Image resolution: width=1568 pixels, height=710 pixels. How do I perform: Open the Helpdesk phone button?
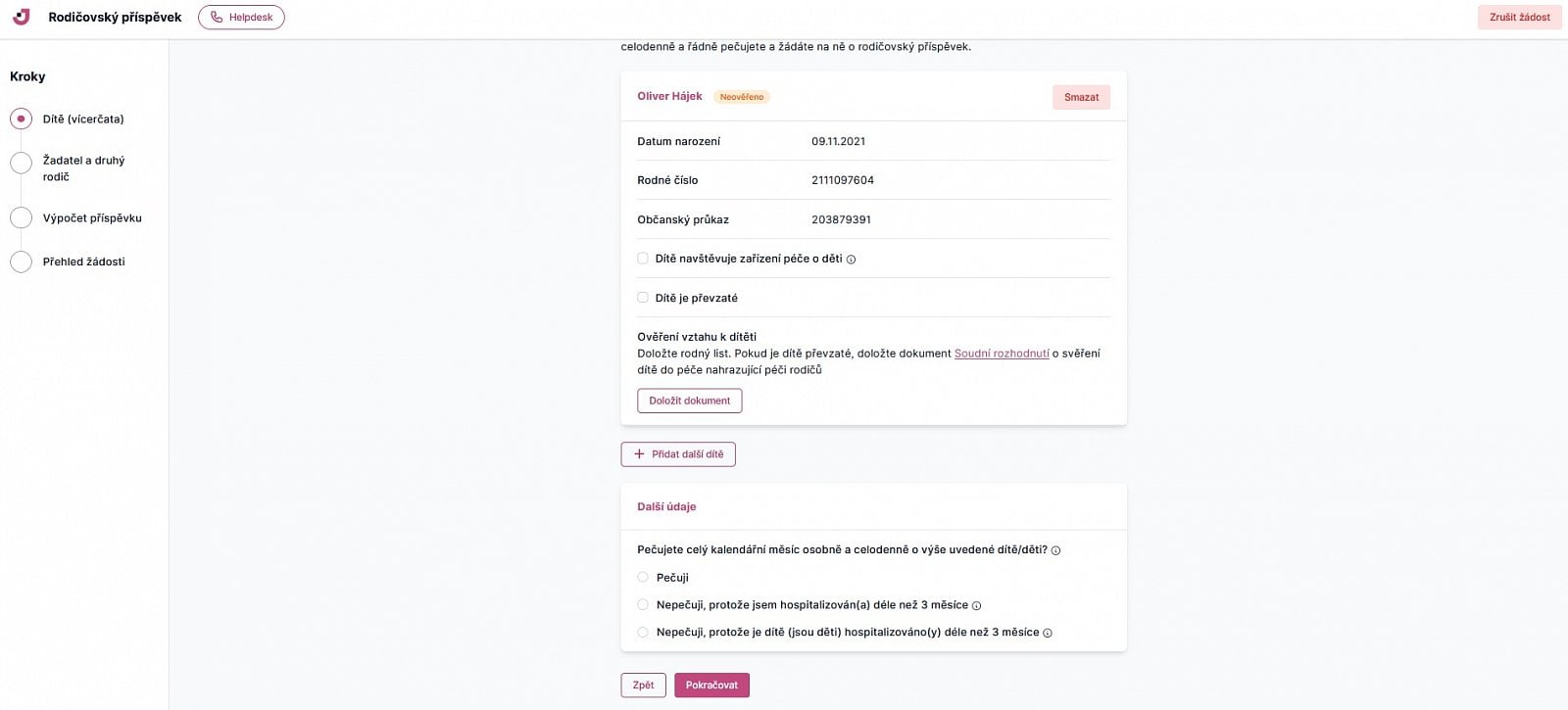pos(241,17)
